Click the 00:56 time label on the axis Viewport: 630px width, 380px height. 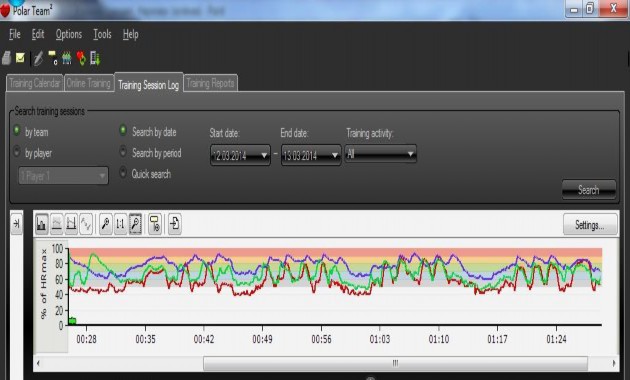321,339
